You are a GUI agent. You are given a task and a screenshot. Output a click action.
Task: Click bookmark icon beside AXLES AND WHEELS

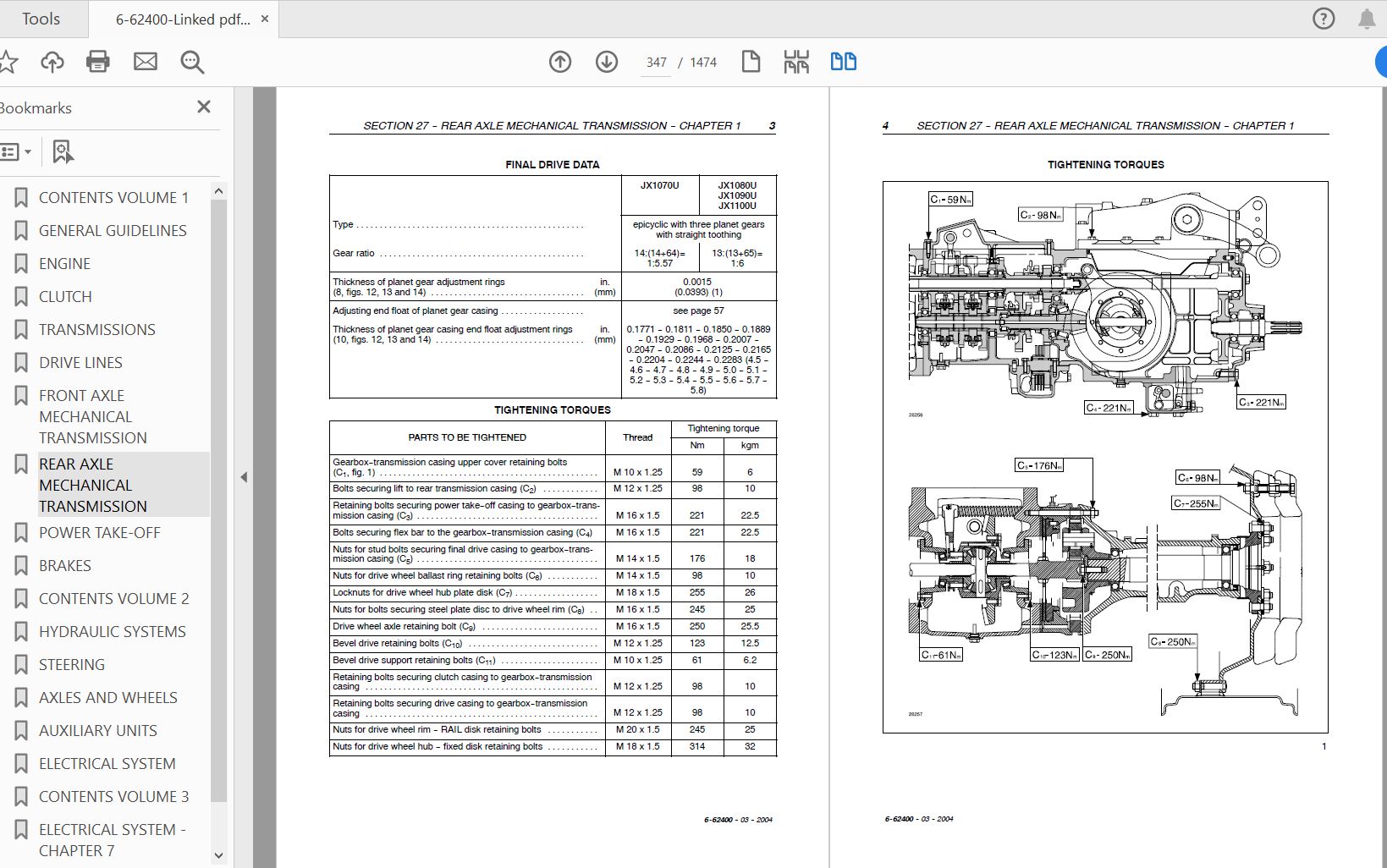tap(21, 698)
